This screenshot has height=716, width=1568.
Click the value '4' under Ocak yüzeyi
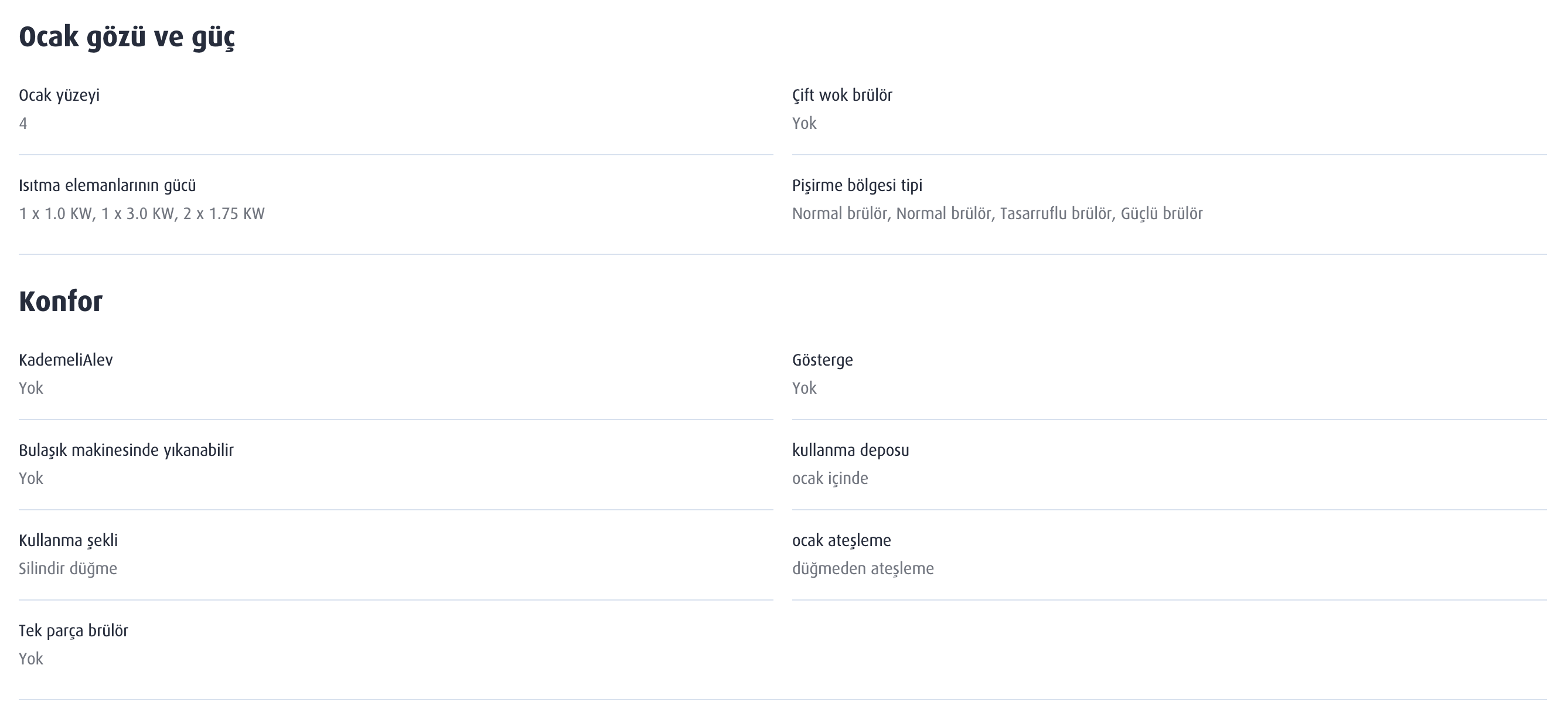click(x=23, y=124)
